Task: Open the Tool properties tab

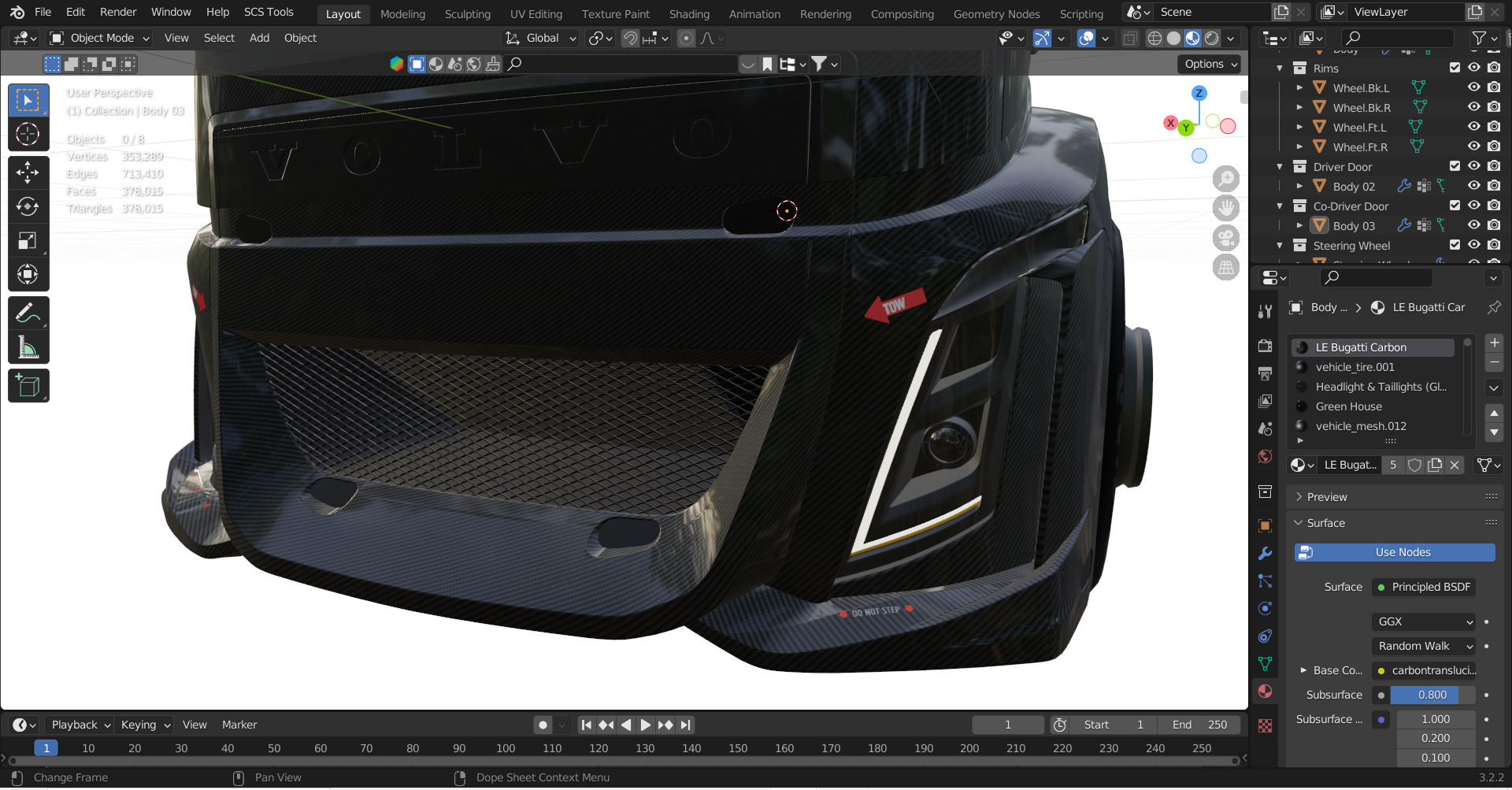Action: coord(1266,311)
